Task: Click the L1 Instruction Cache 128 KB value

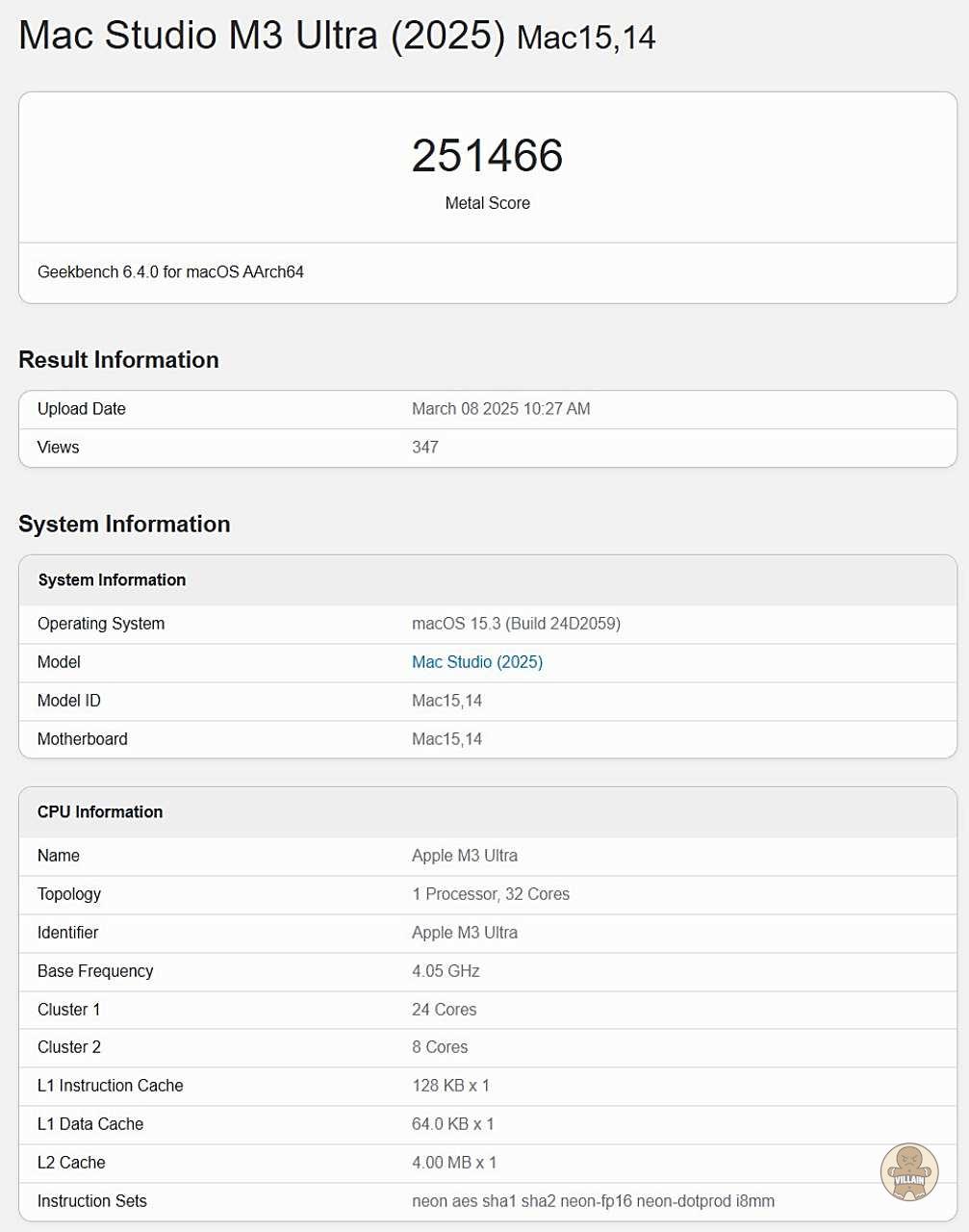Action: tap(450, 1086)
